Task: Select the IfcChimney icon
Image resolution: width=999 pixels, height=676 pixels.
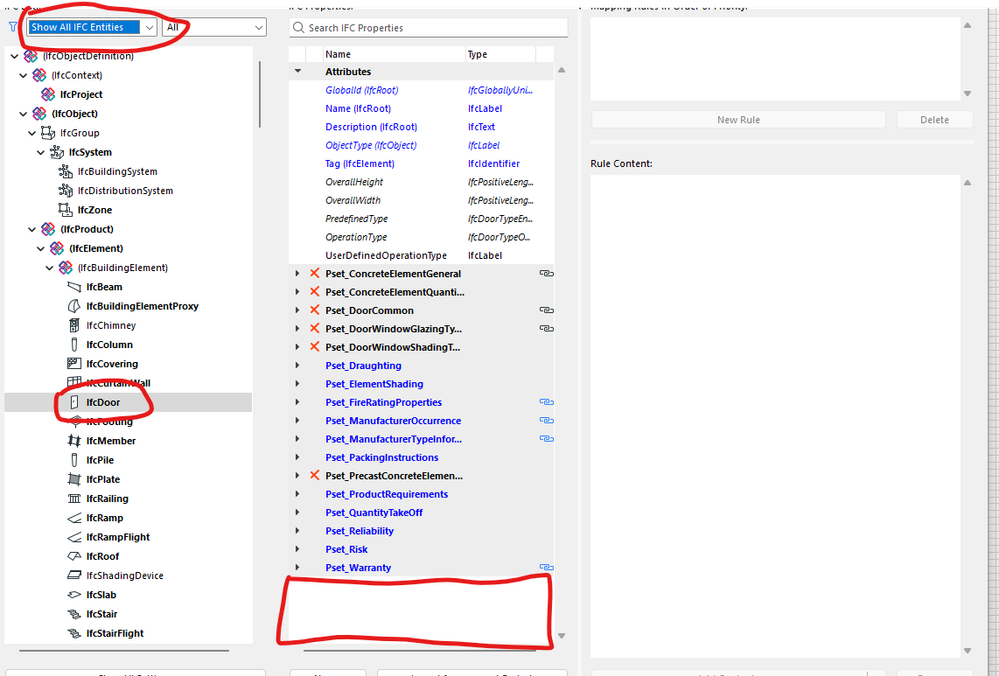Action: (x=74, y=326)
